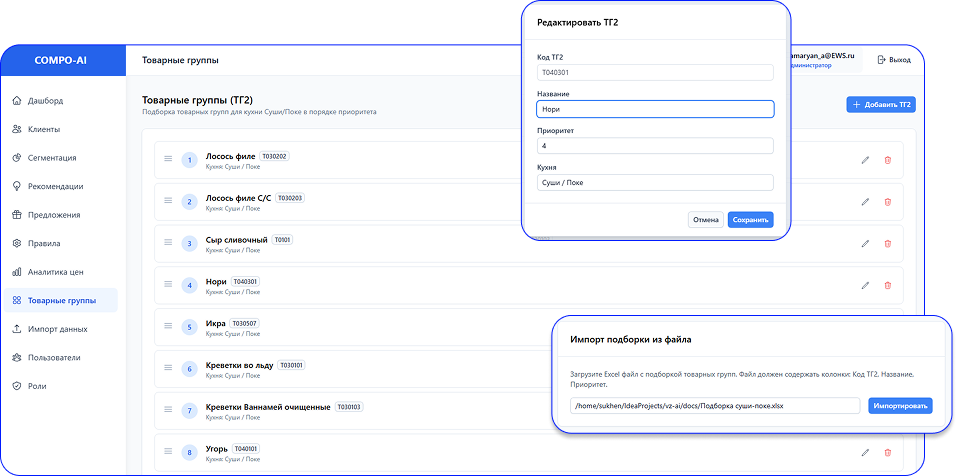
Task: Click the edit pencil for Лосось филе
Action: tap(865, 160)
